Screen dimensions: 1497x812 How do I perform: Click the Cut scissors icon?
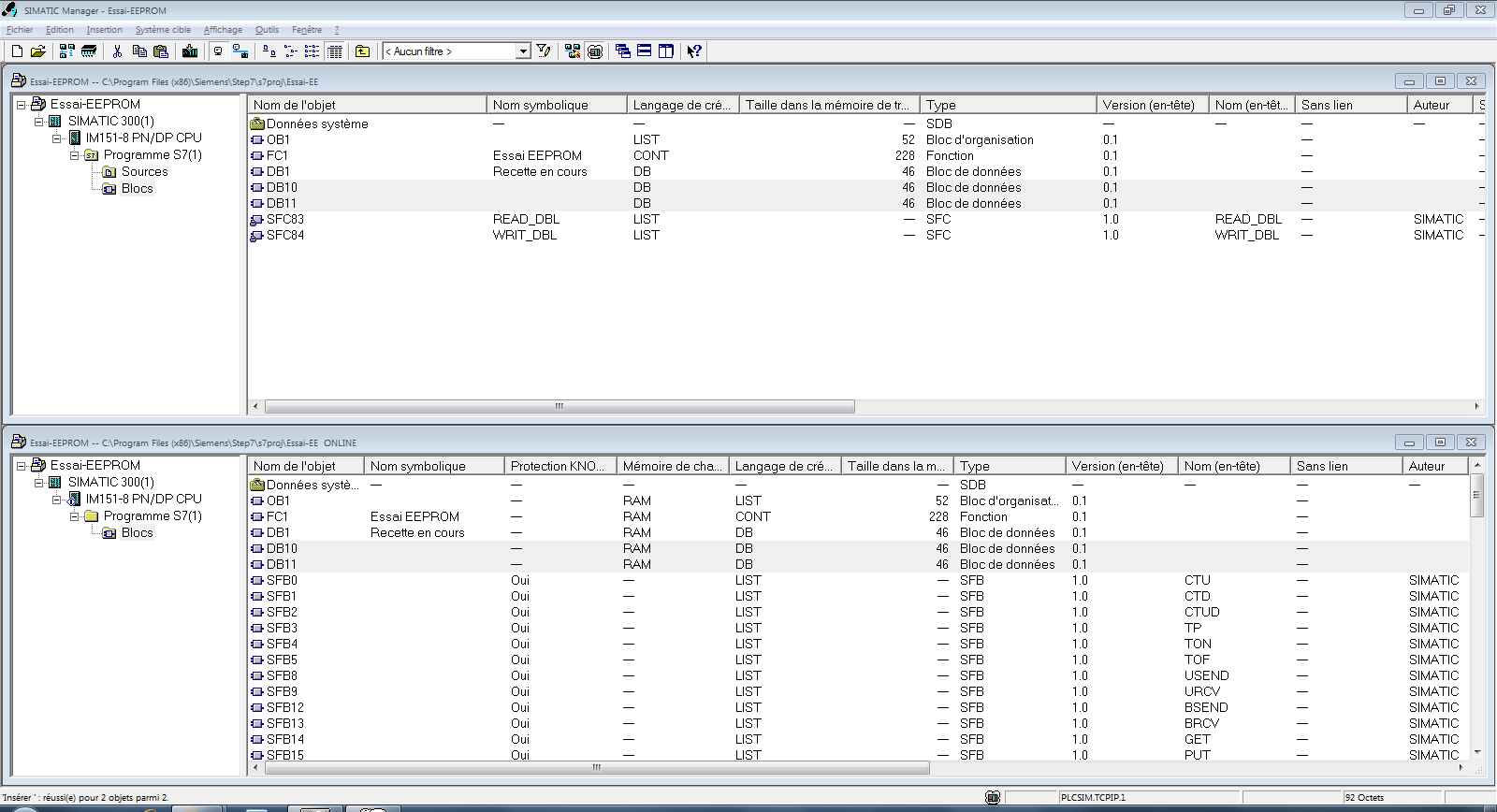(117, 51)
